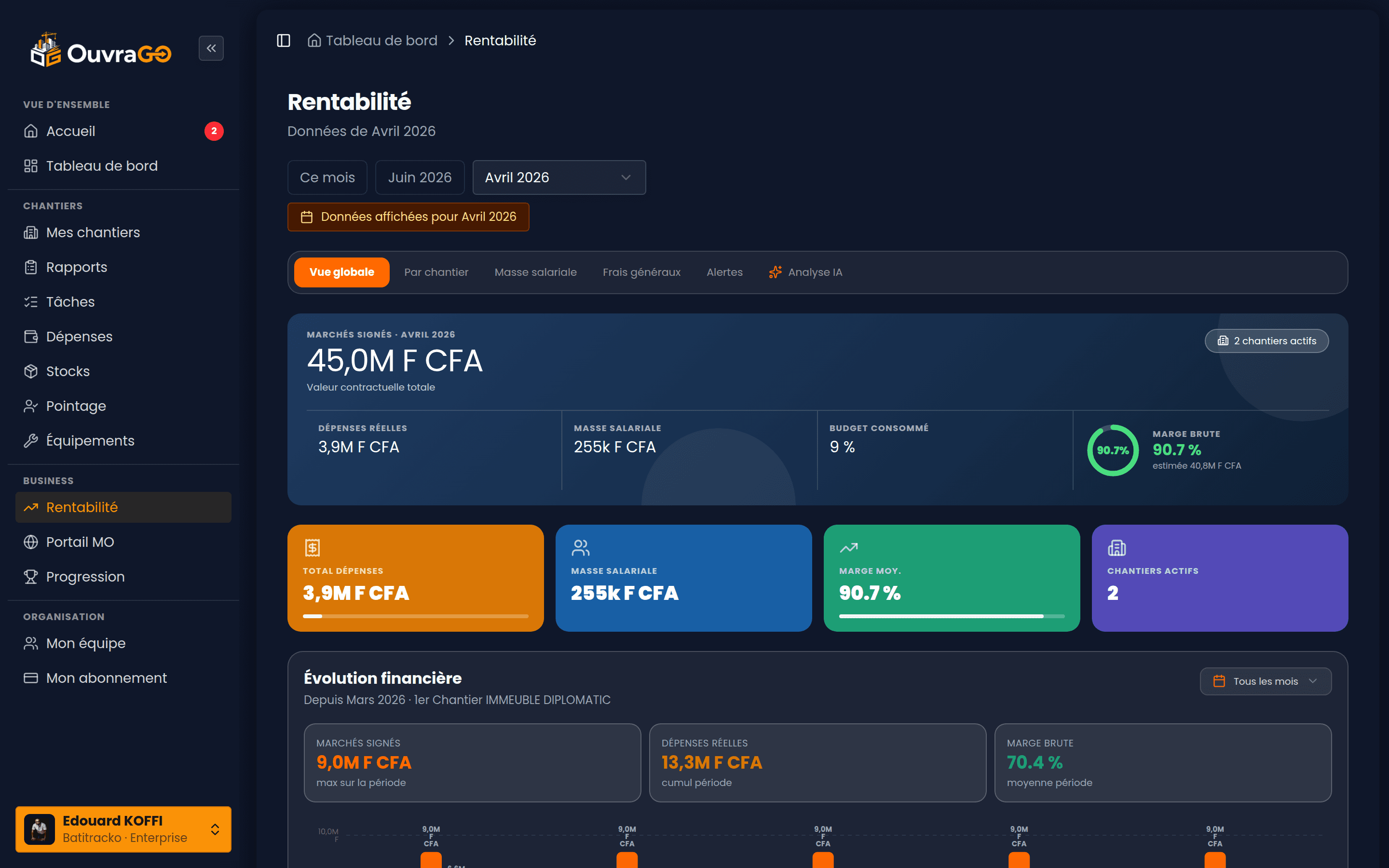Click the 3,9M F CFA Dépenses réelles value

[x=359, y=447]
